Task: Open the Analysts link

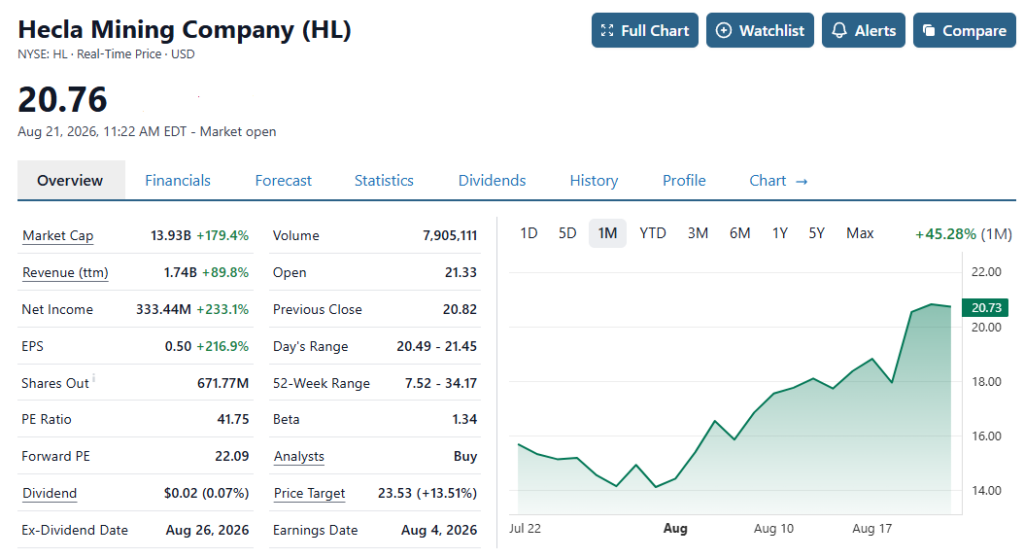Action: [x=298, y=456]
